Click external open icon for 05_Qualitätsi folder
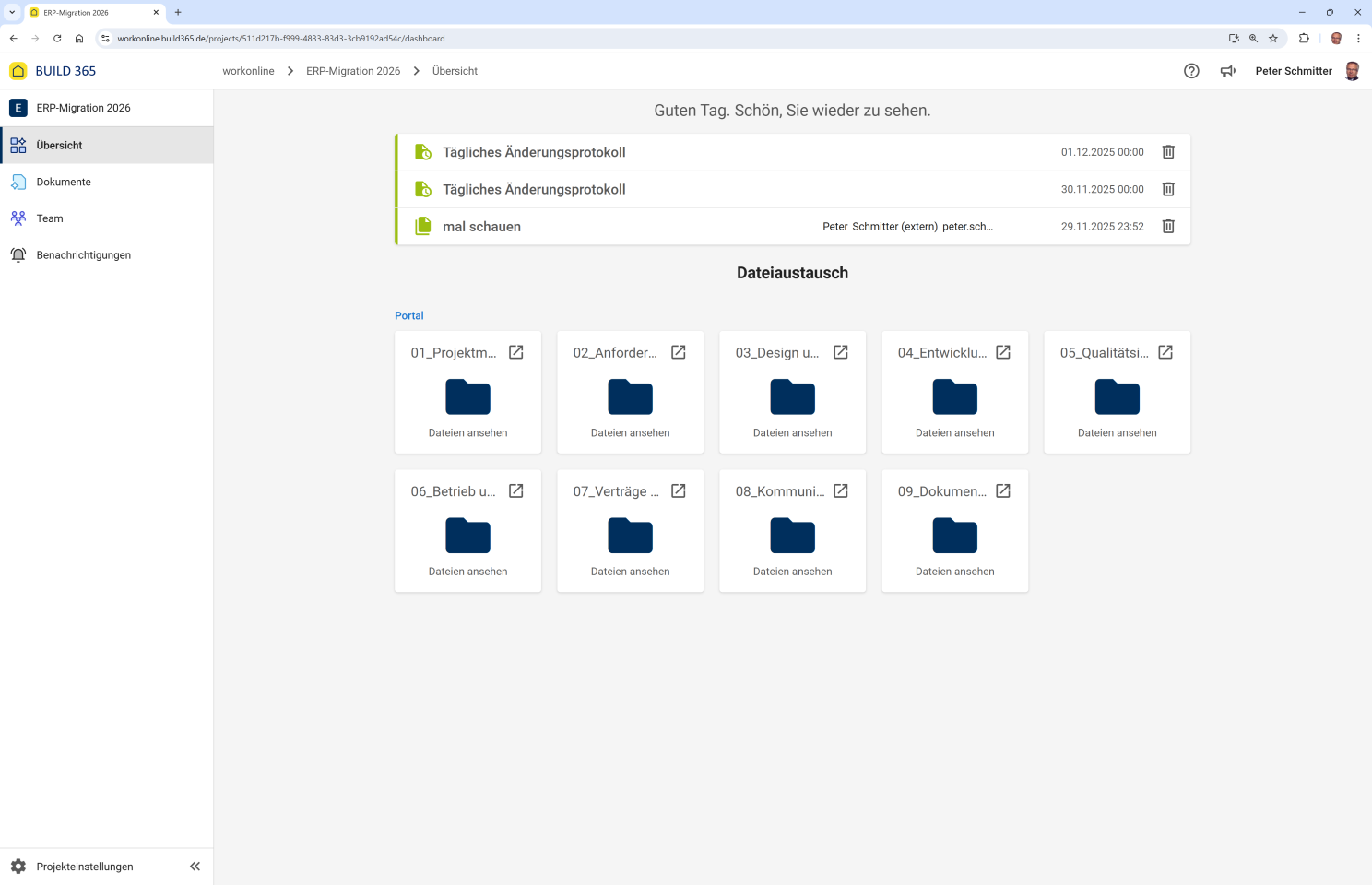 1165,352
